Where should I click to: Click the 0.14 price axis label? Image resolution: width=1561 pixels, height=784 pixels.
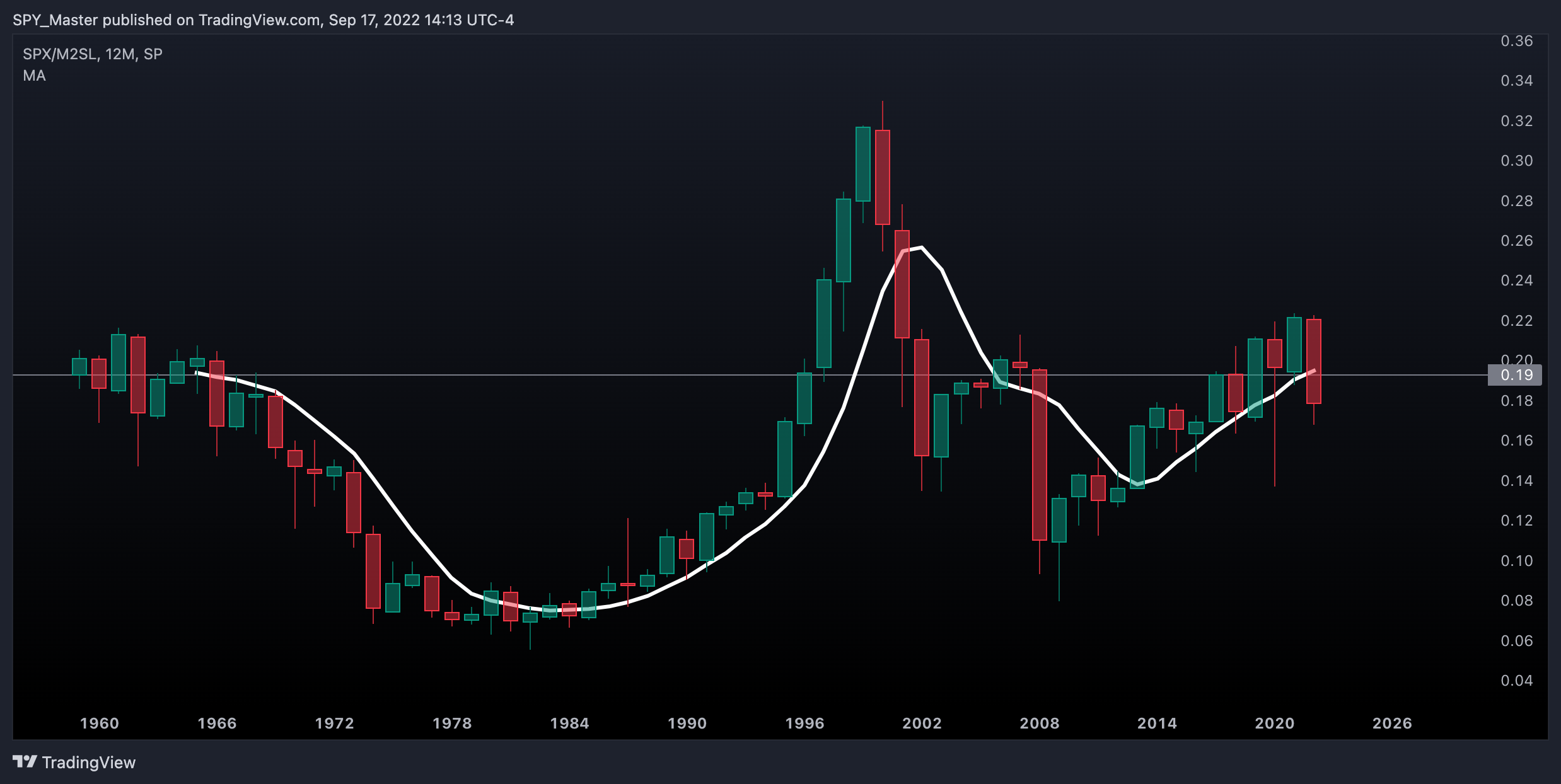(1516, 481)
